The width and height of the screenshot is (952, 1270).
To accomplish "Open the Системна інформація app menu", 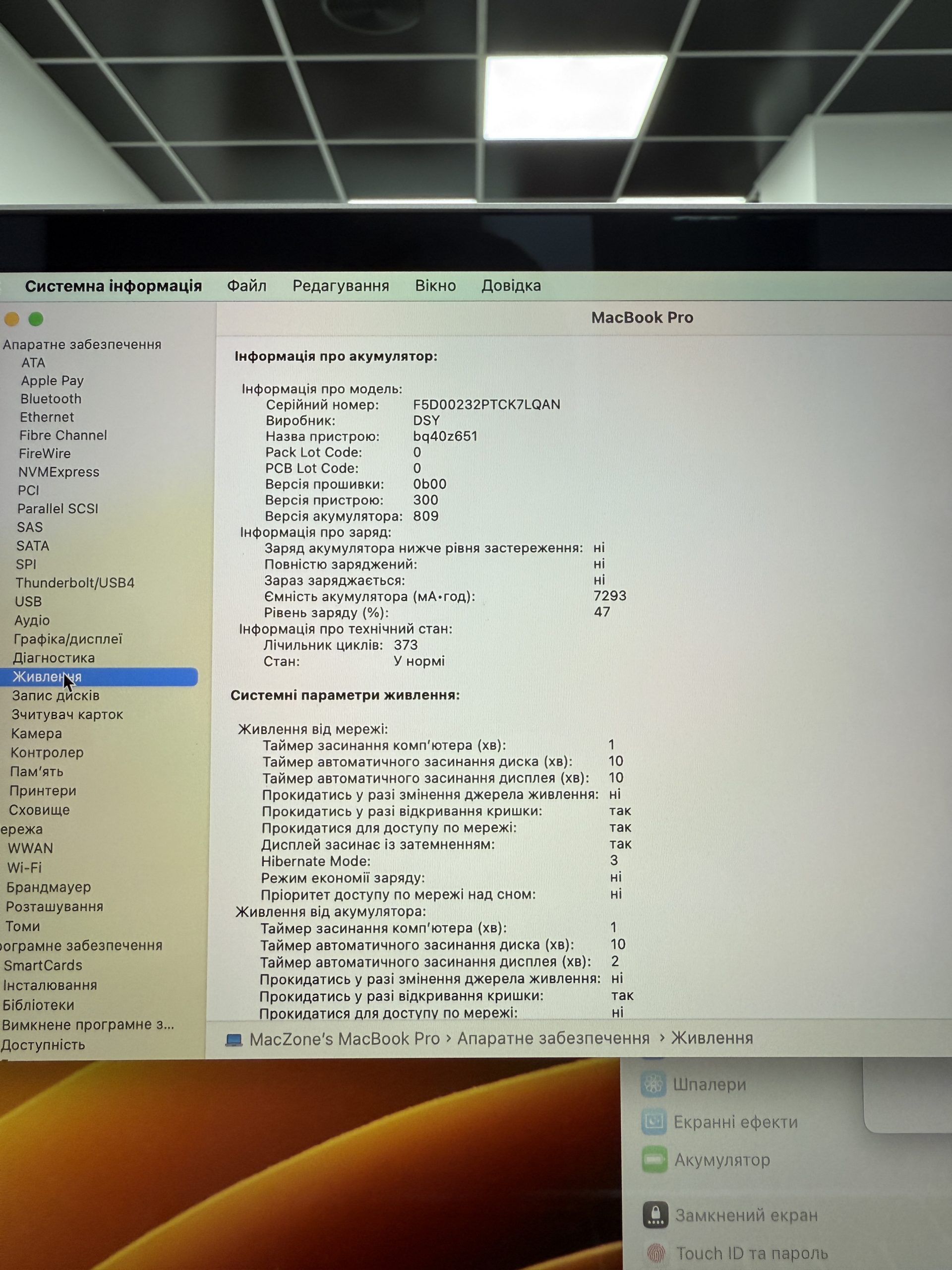I will (113, 286).
